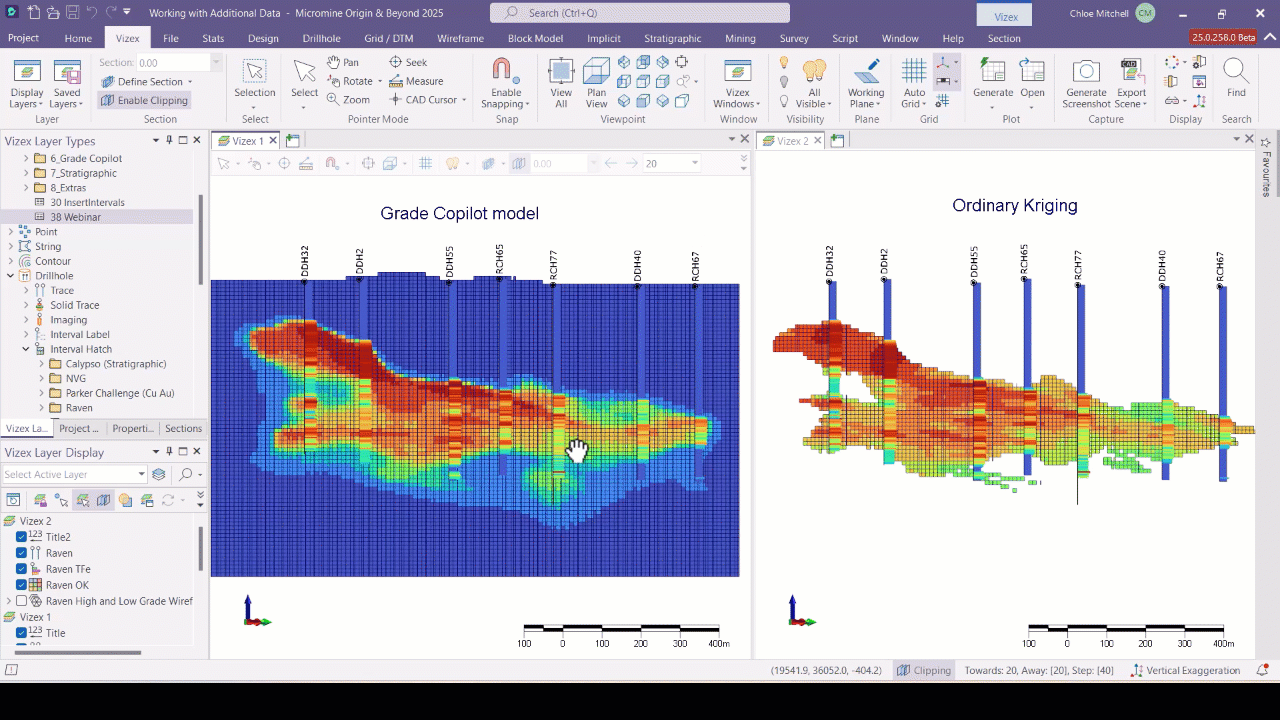Image resolution: width=1280 pixels, height=720 pixels.
Task: Select the Measure tool
Action: coord(416,81)
